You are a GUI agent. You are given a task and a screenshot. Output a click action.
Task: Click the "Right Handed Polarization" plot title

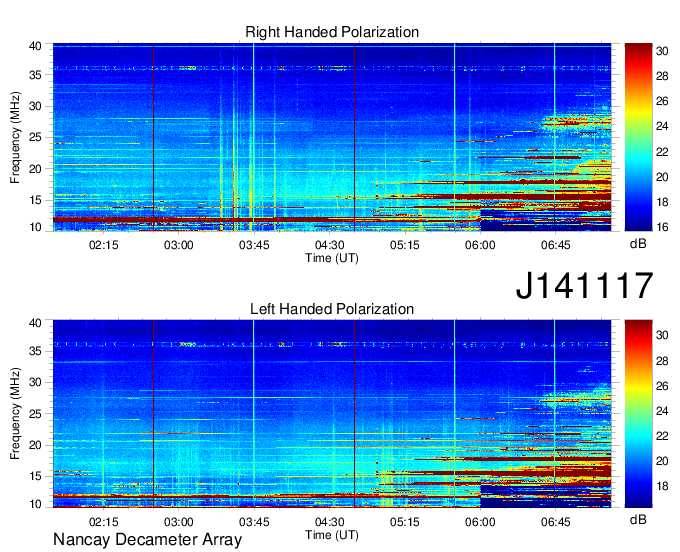point(332,32)
